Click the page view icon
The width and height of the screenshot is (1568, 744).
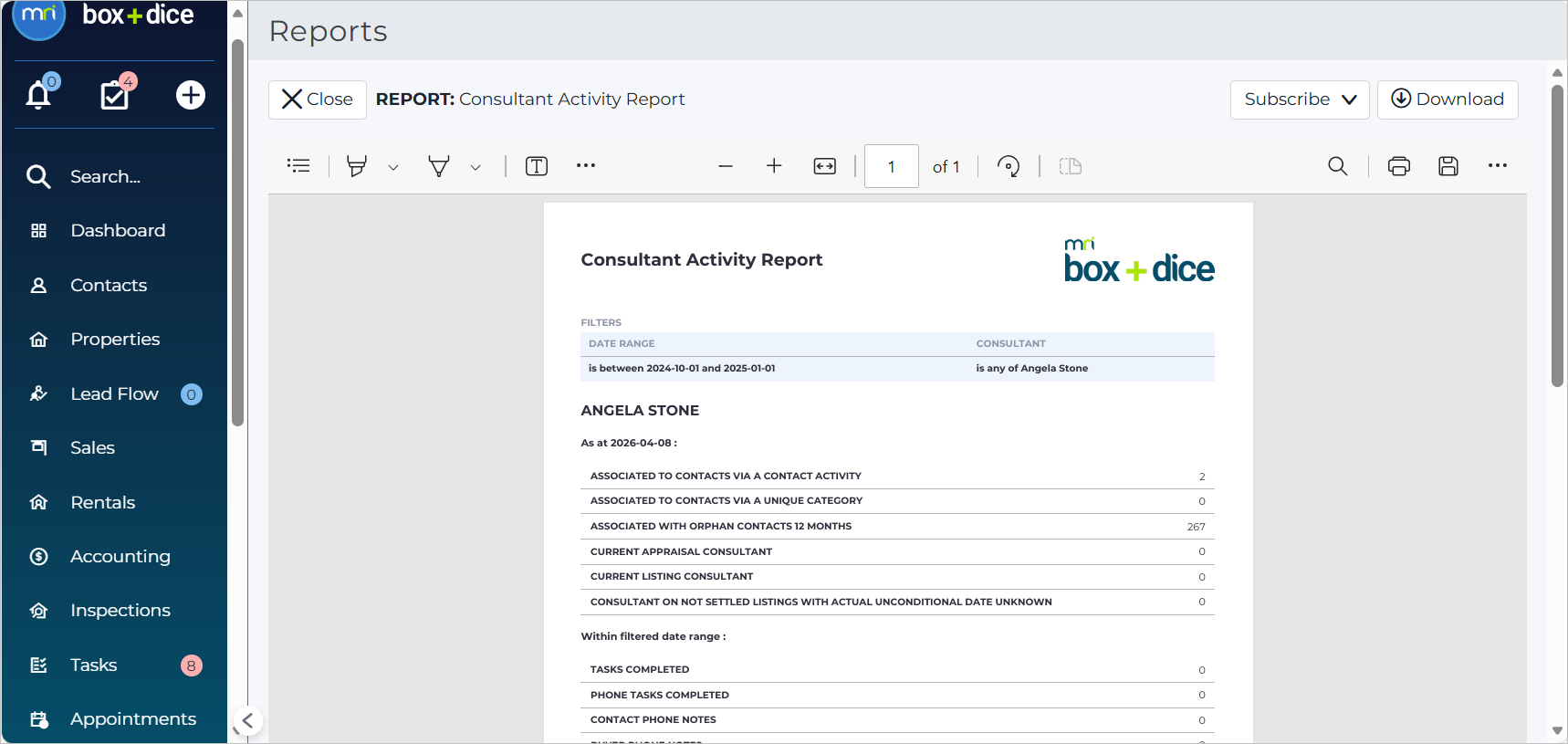point(1071,166)
